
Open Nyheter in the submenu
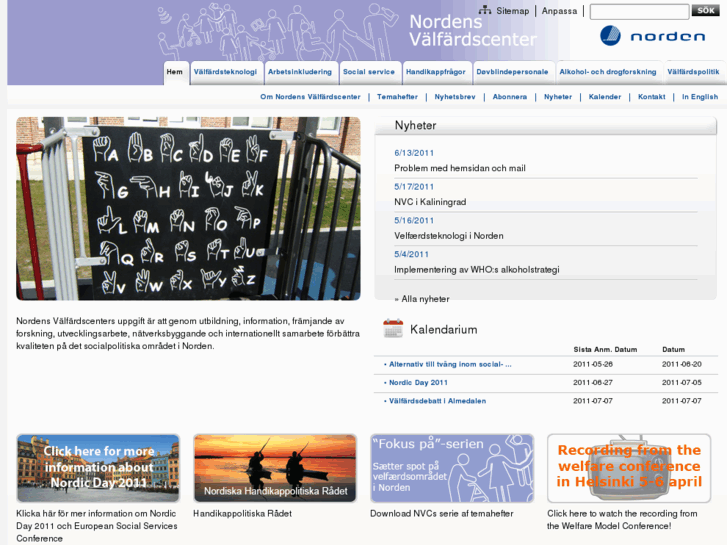558,97
